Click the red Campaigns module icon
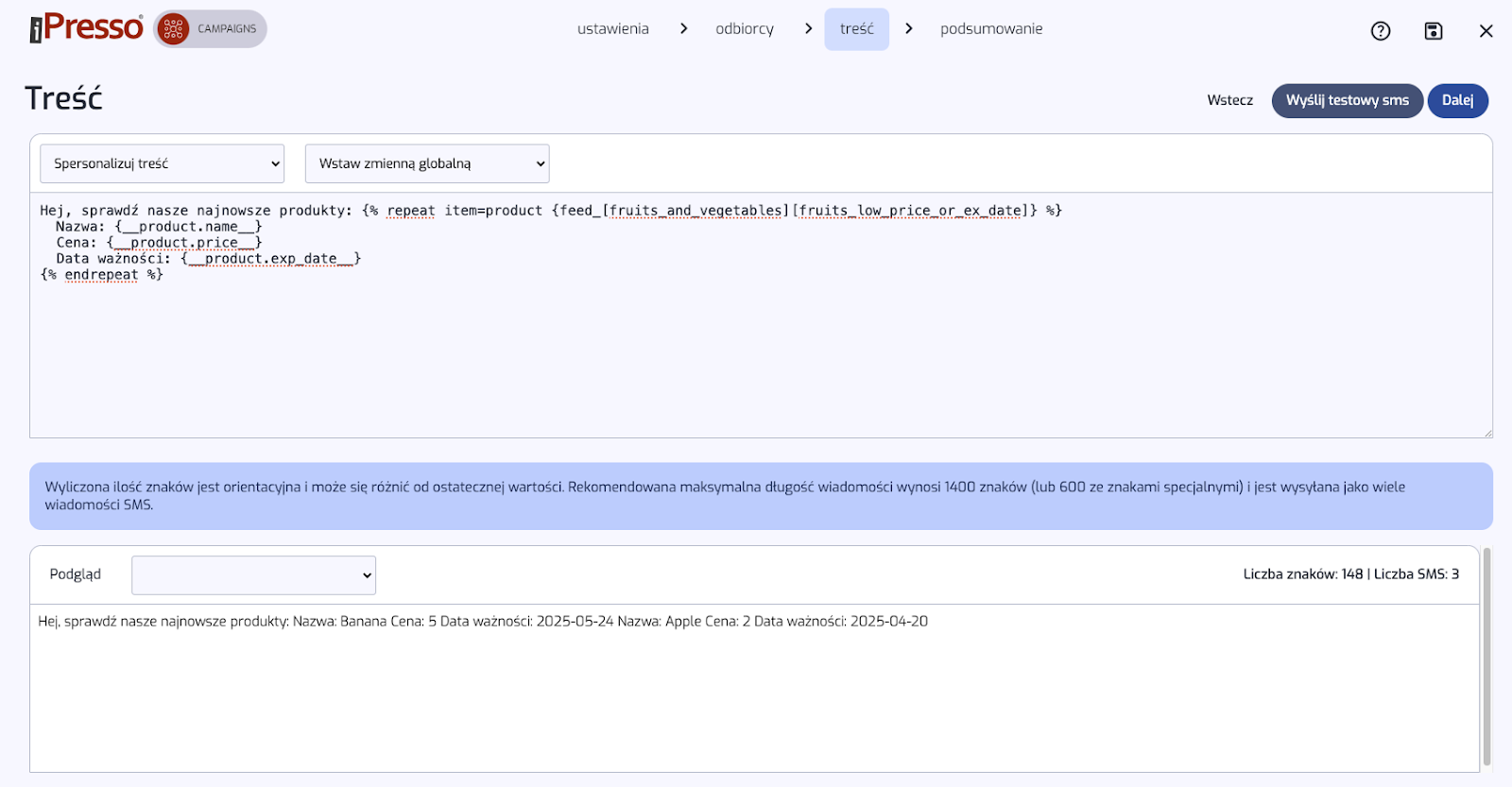This screenshot has height=787, width=1512. 173,29
